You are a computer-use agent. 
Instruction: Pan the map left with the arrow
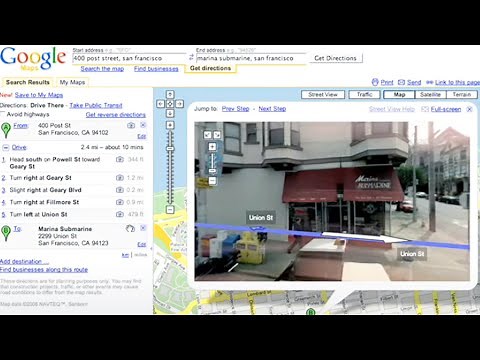(160, 104)
